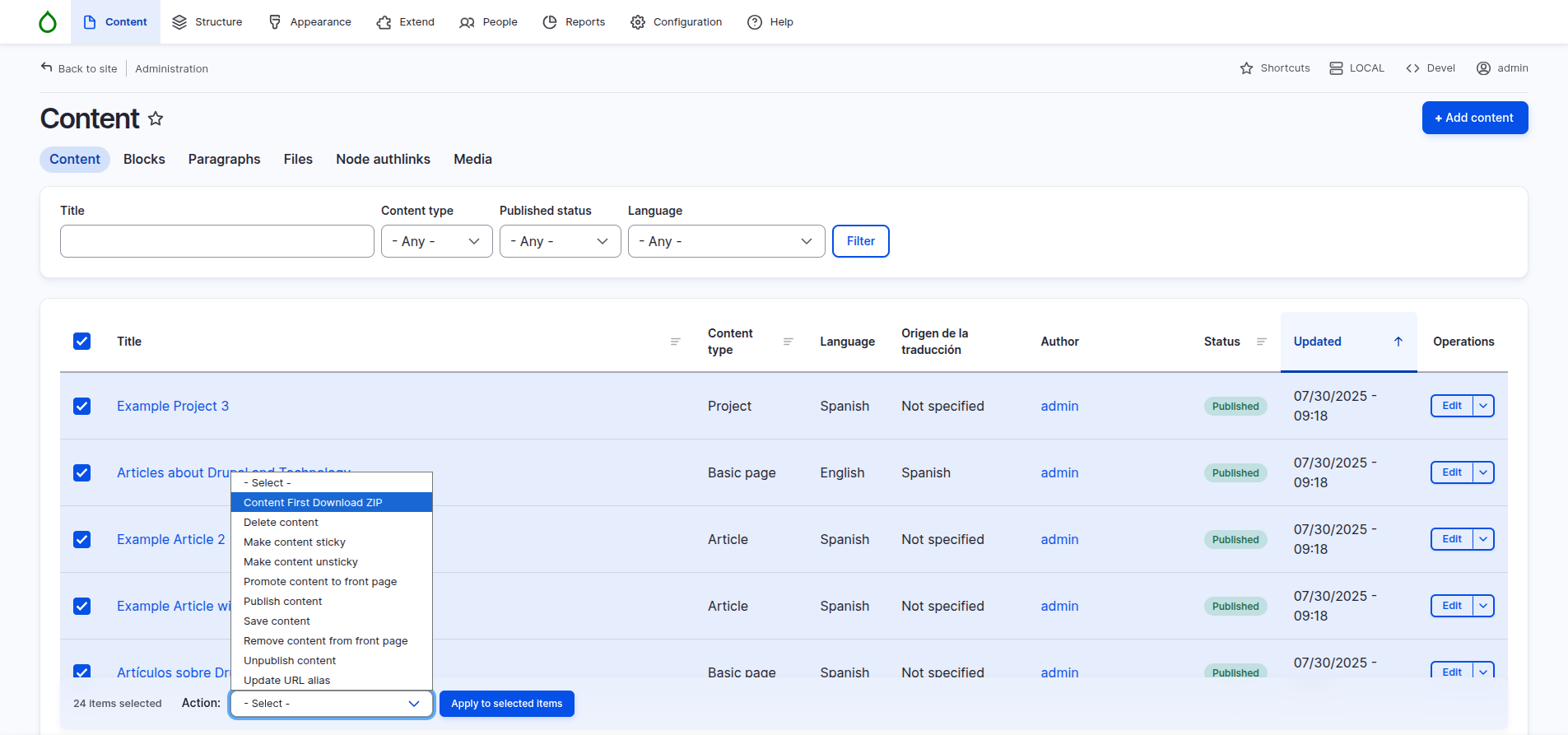Click the Status column sort icon
Viewport: 1568px width, 735px height.
coord(1261,342)
